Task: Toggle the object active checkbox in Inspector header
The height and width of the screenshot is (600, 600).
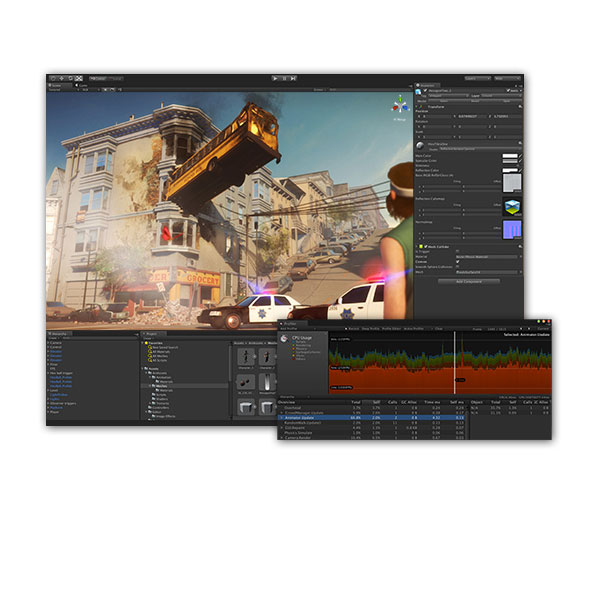Action: [424, 91]
